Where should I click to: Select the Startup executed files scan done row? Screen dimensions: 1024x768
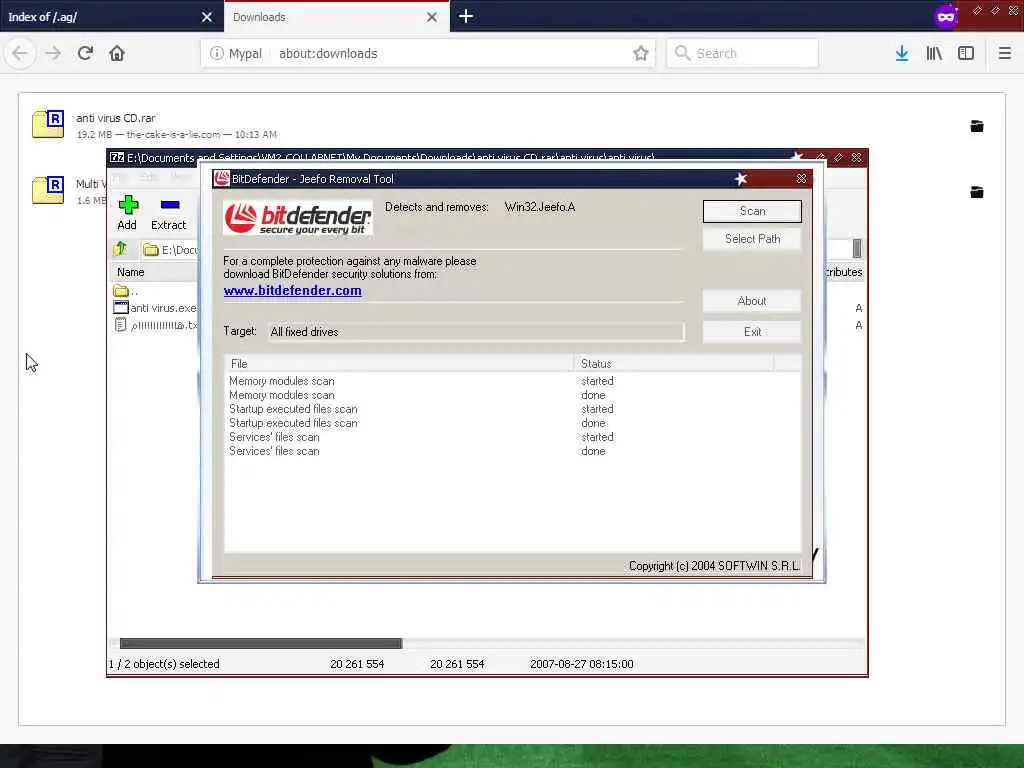click(511, 423)
